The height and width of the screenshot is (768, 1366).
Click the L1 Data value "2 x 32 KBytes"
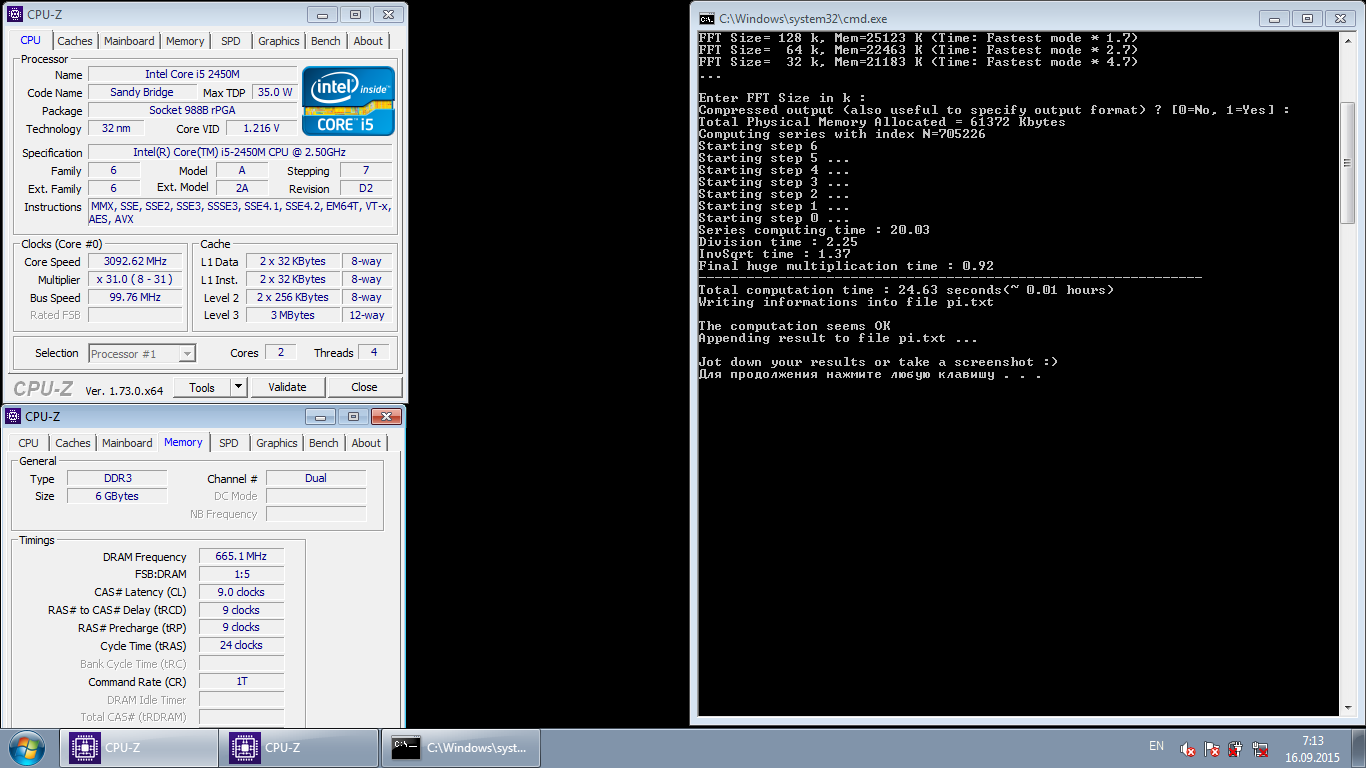[293, 261]
